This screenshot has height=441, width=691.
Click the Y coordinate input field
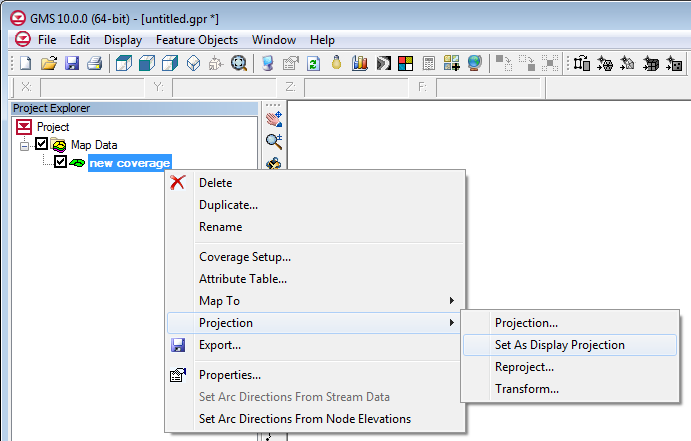224,87
